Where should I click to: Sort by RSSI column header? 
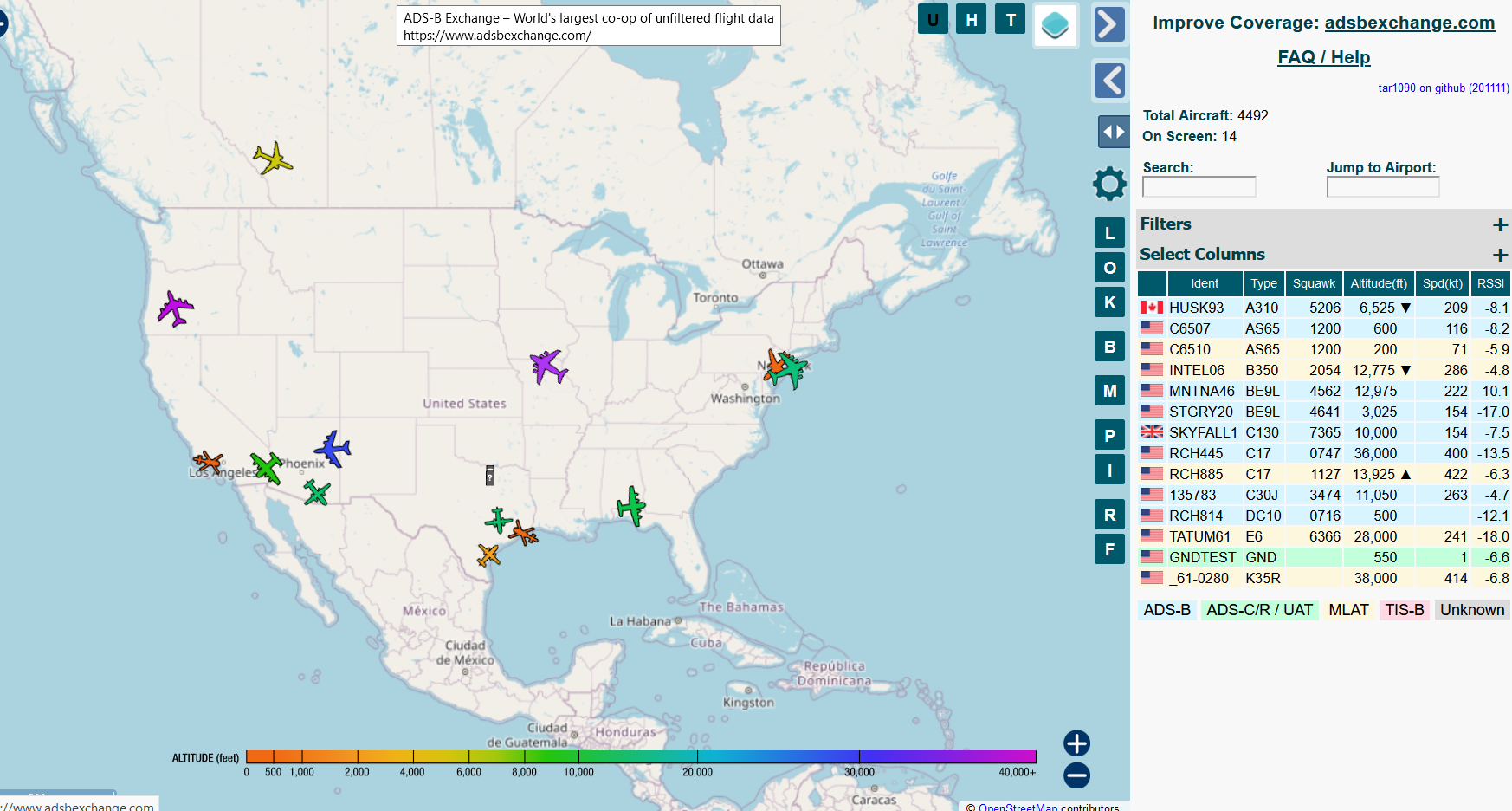pos(1490,283)
